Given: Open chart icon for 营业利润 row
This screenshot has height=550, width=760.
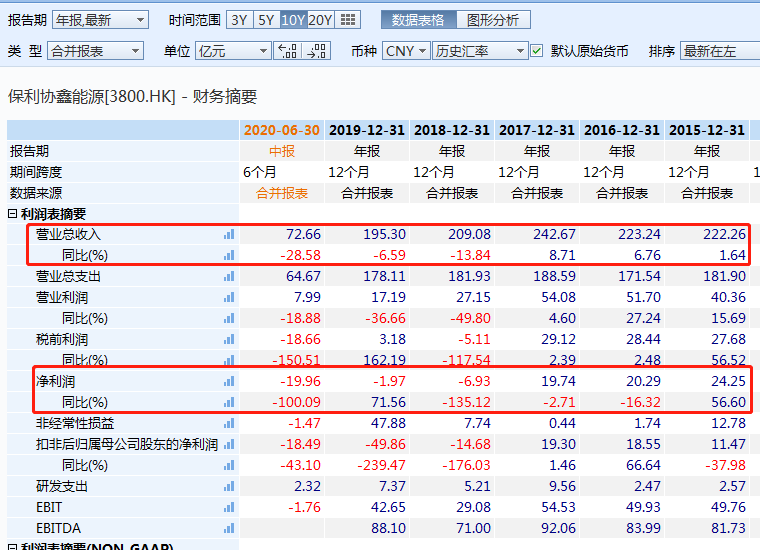Looking at the screenshot, I should click(x=229, y=298).
